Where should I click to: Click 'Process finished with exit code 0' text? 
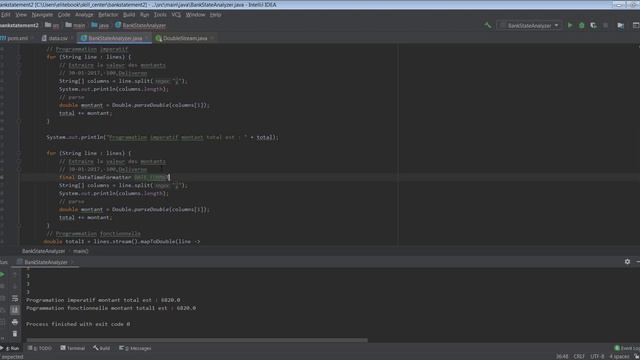(x=78, y=324)
